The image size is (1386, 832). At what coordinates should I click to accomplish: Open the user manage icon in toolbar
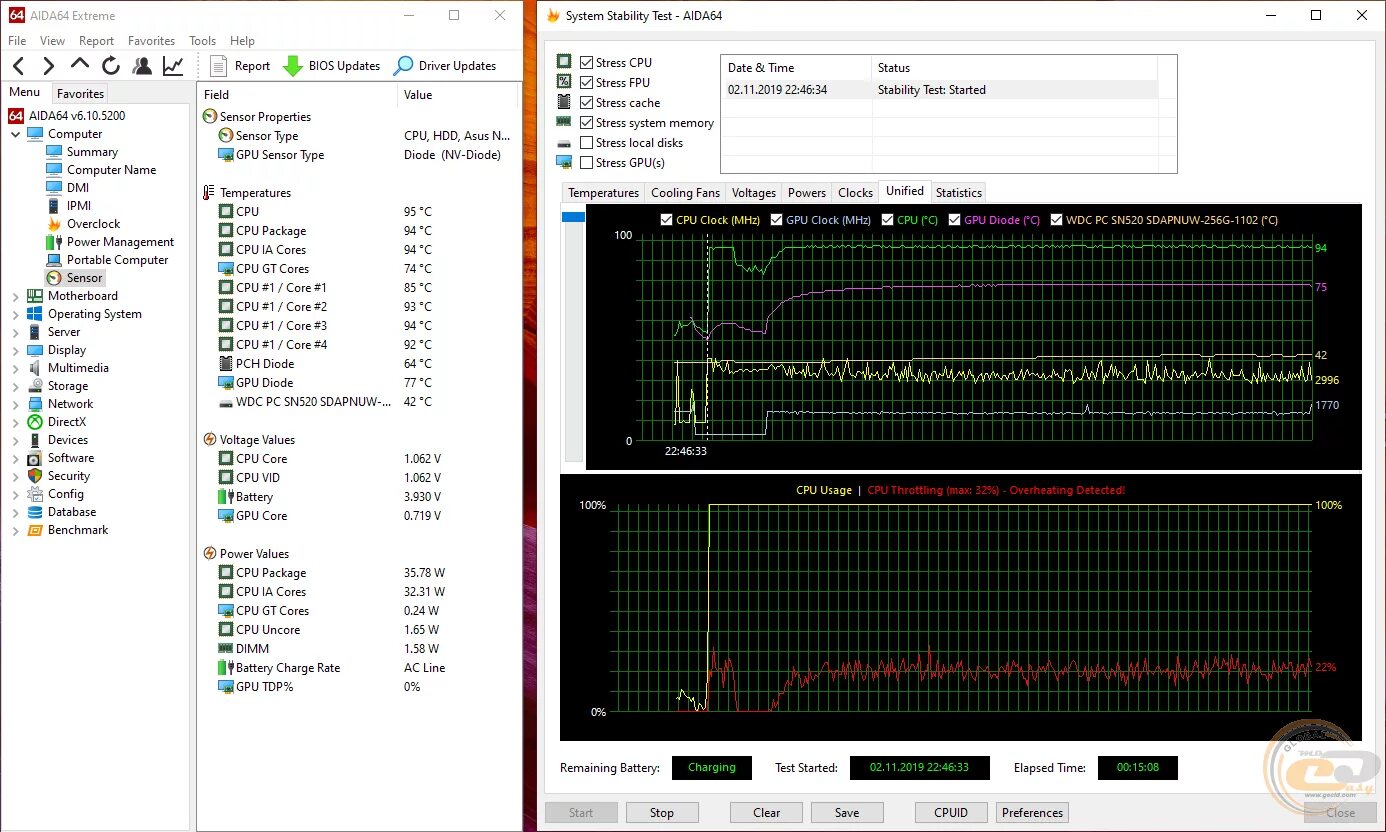point(142,66)
